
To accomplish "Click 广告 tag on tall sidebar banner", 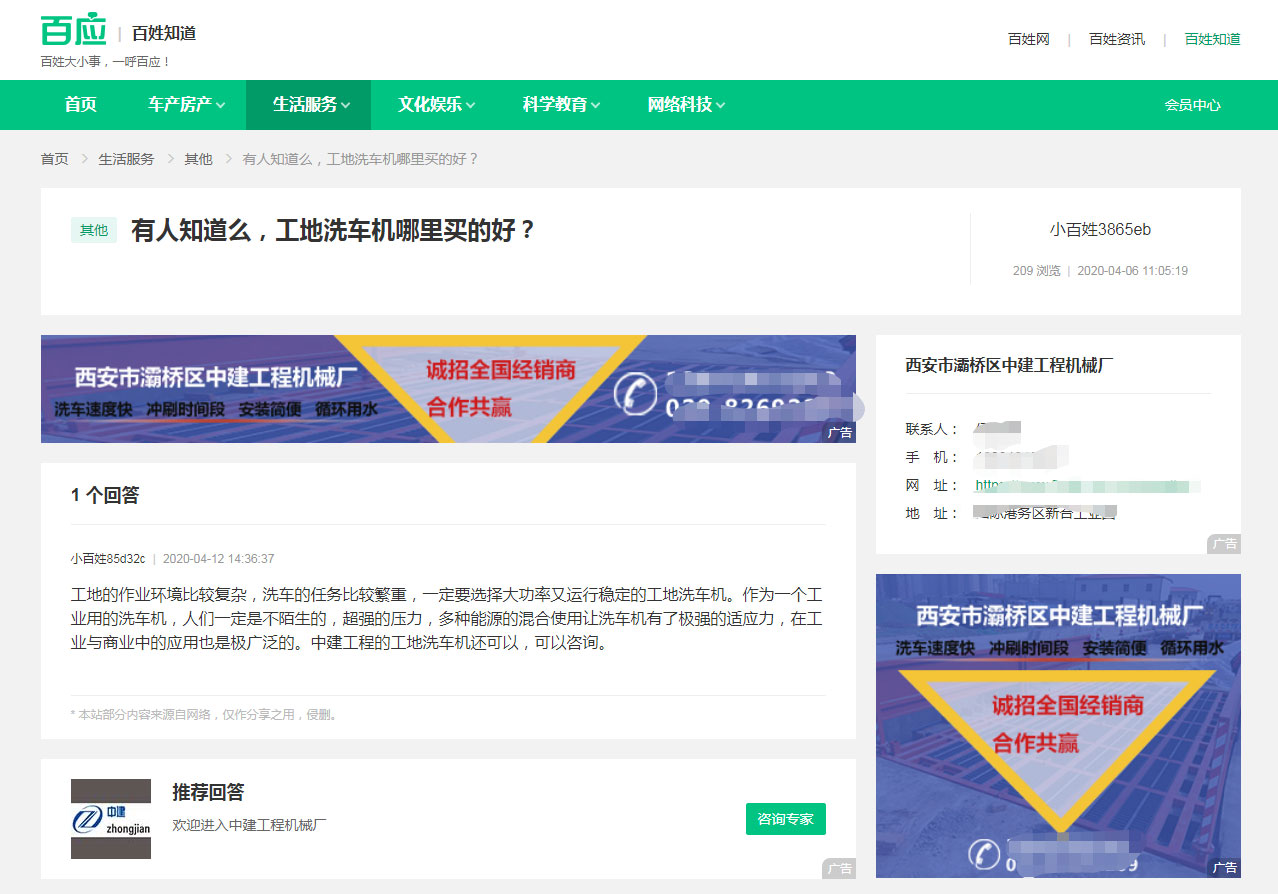I will pos(1224,868).
